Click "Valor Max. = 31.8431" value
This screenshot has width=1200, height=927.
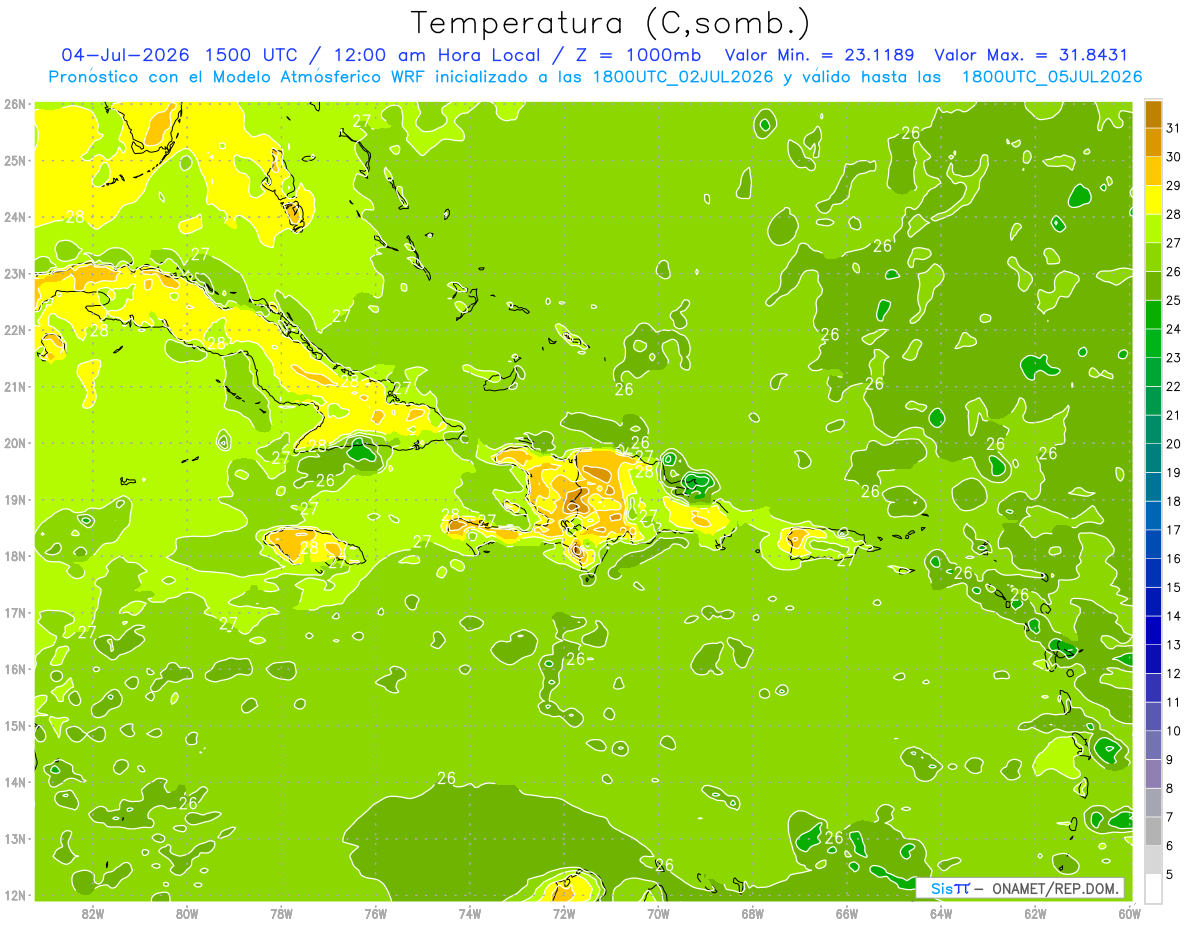tap(1036, 55)
